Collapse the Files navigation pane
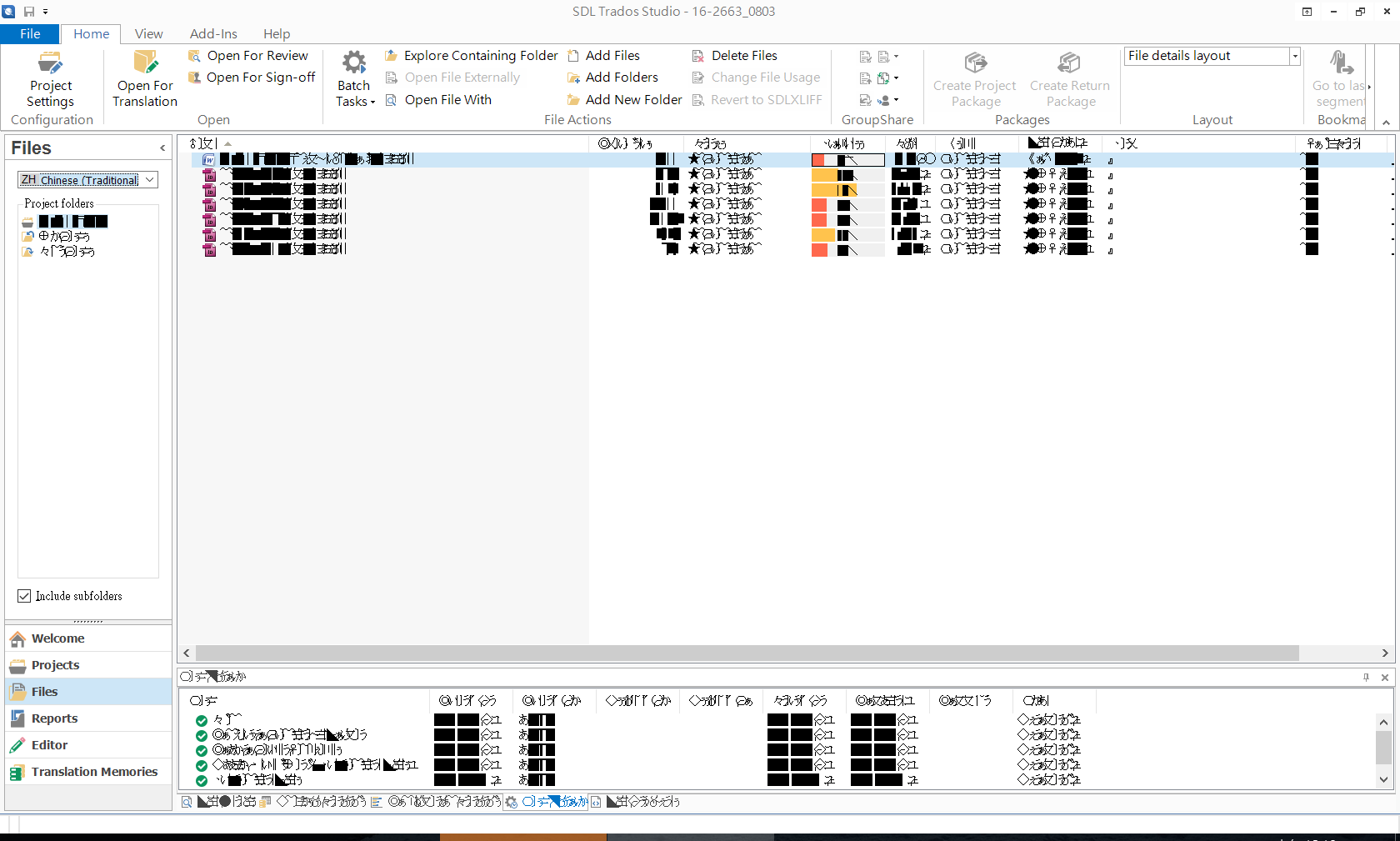Viewport: 1400px width, 841px height. click(x=162, y=148)
